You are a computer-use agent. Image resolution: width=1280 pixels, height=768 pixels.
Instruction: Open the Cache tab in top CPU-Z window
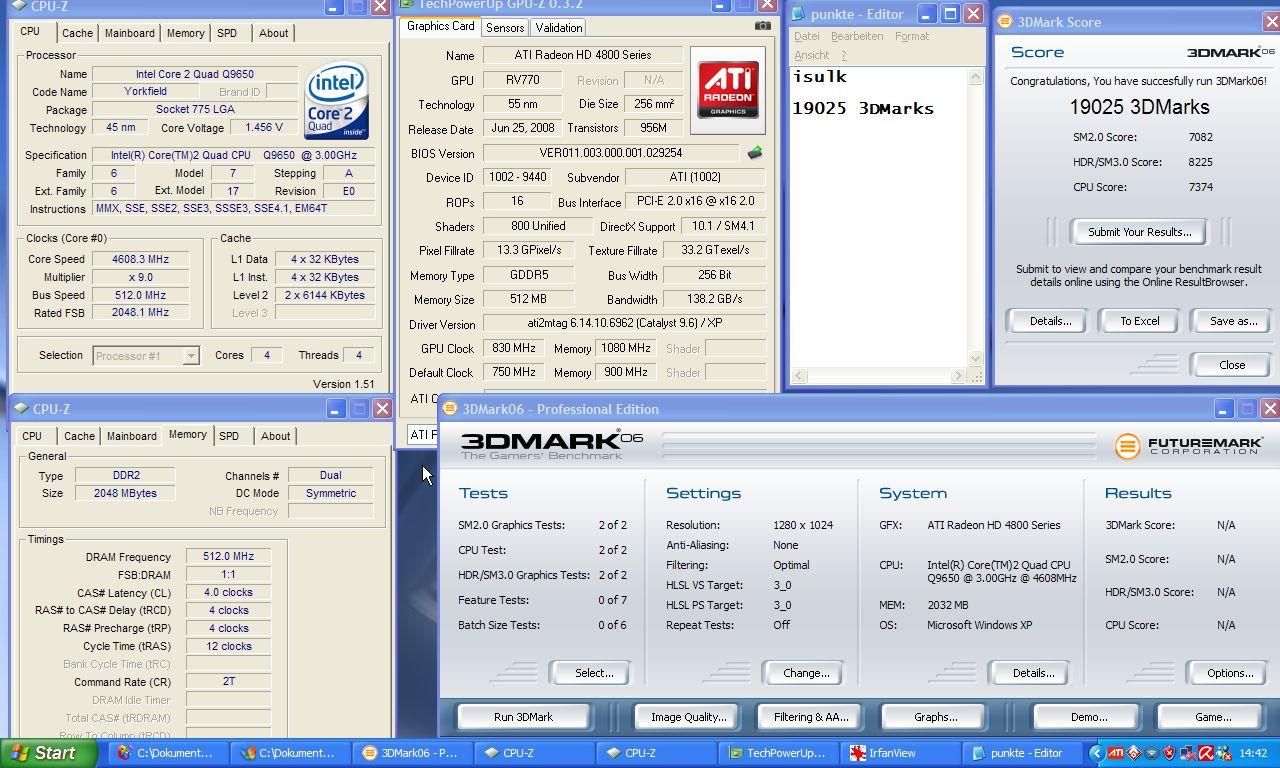77,33
